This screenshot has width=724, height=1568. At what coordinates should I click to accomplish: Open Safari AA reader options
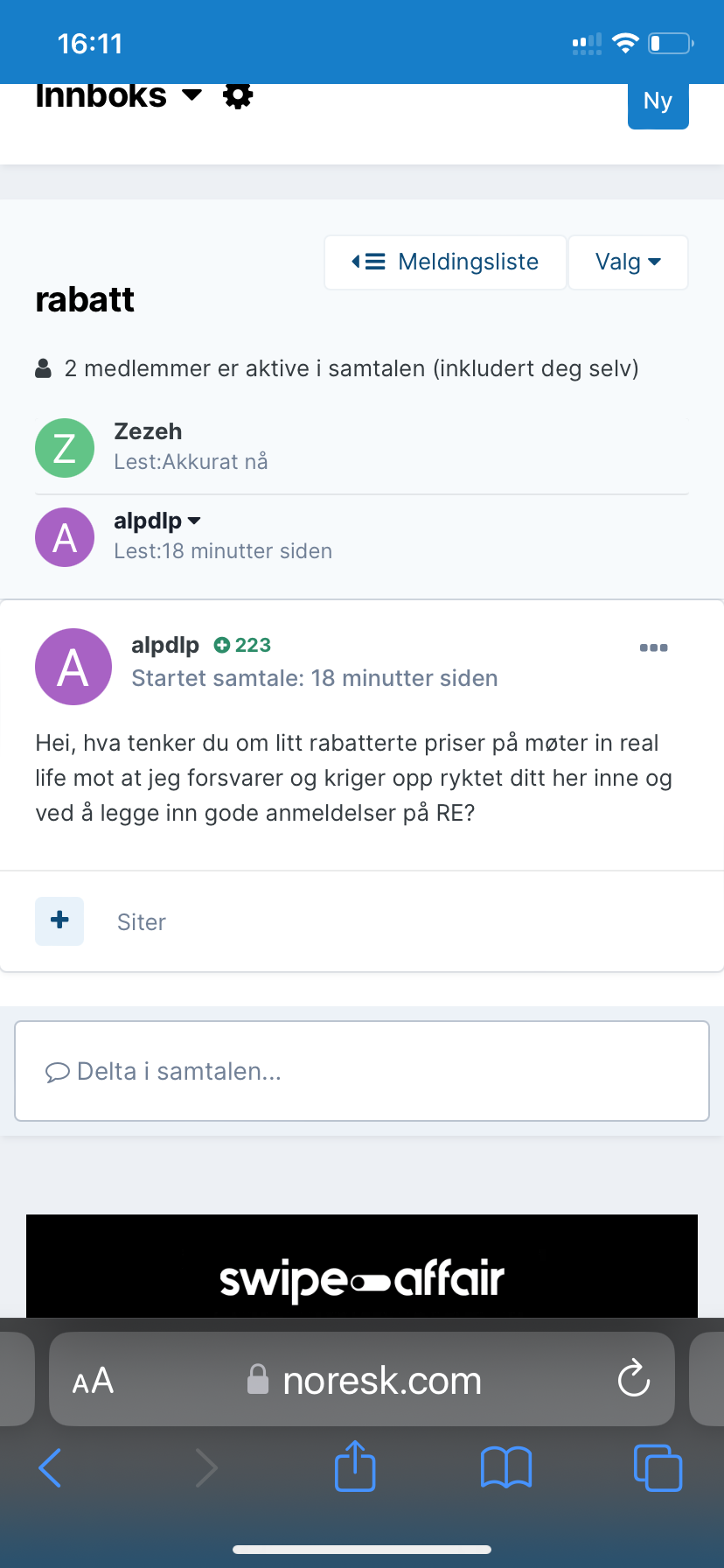93,1381
